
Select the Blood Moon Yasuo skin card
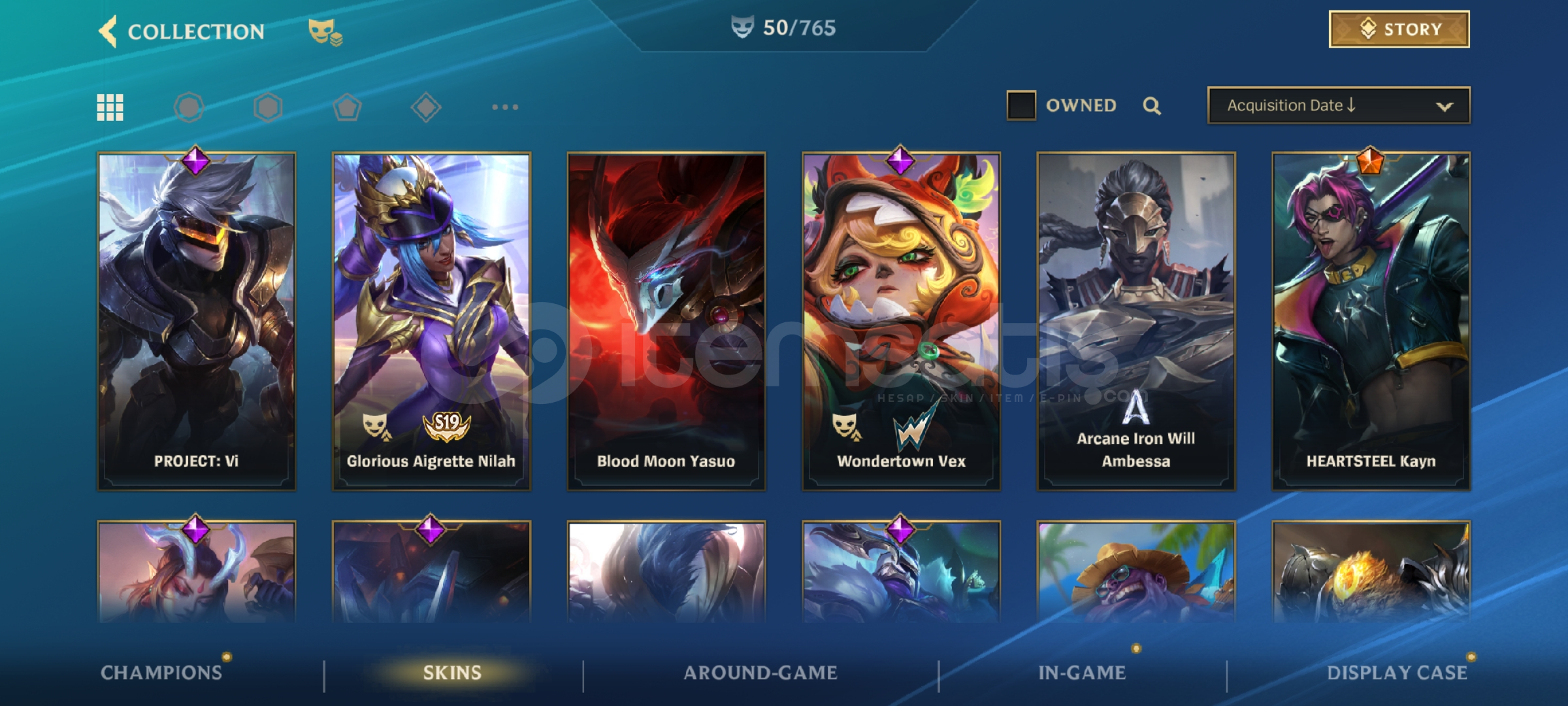666,320
